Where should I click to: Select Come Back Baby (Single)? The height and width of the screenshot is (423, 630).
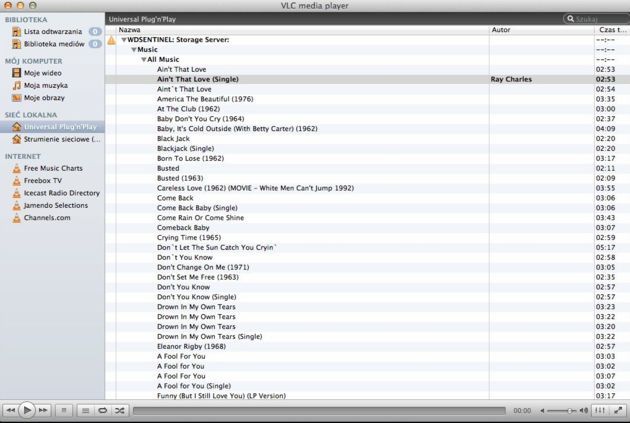197,208
